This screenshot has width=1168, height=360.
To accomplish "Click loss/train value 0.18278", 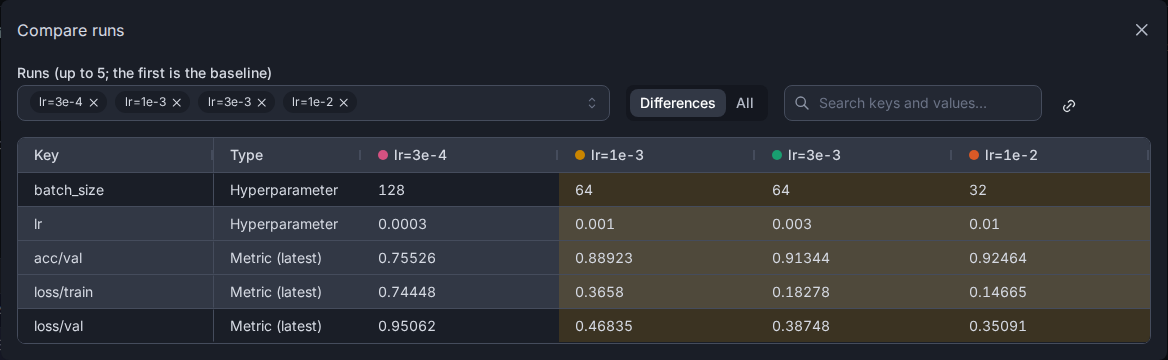I will tap(800, 292).
